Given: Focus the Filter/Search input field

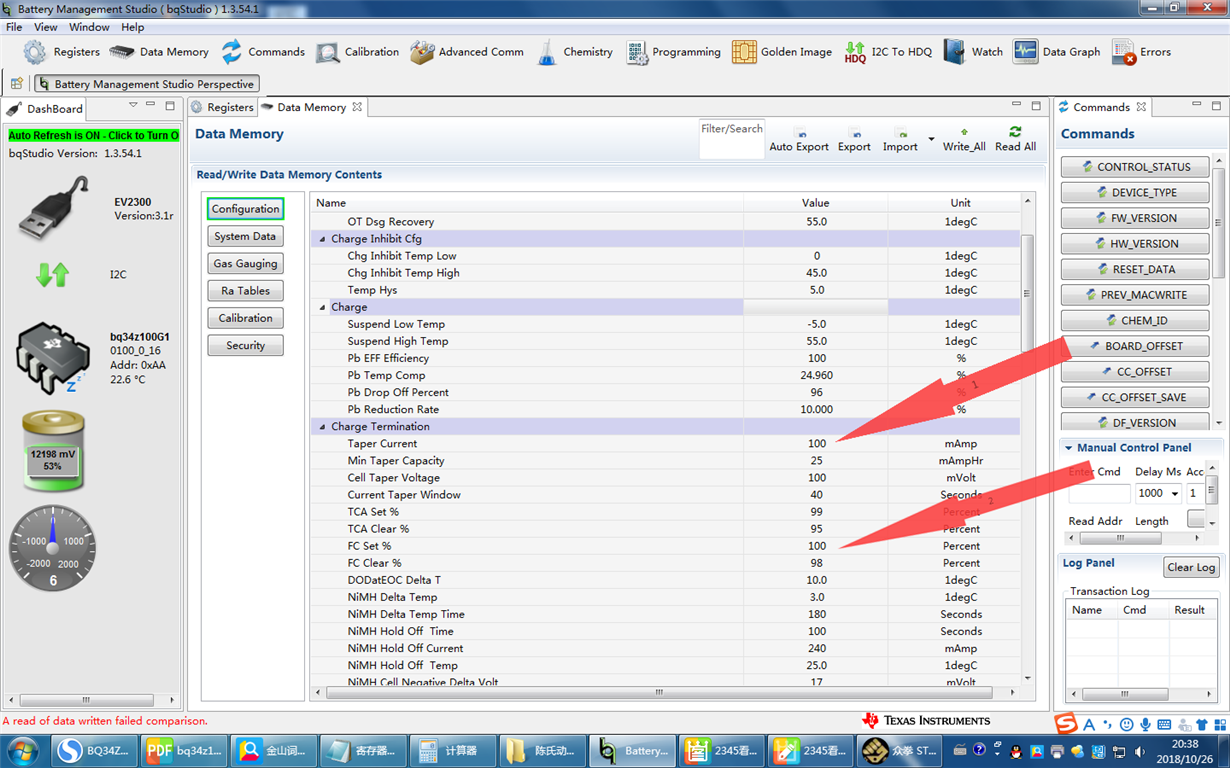Looking at the screenshot, I should pos(732,147).
